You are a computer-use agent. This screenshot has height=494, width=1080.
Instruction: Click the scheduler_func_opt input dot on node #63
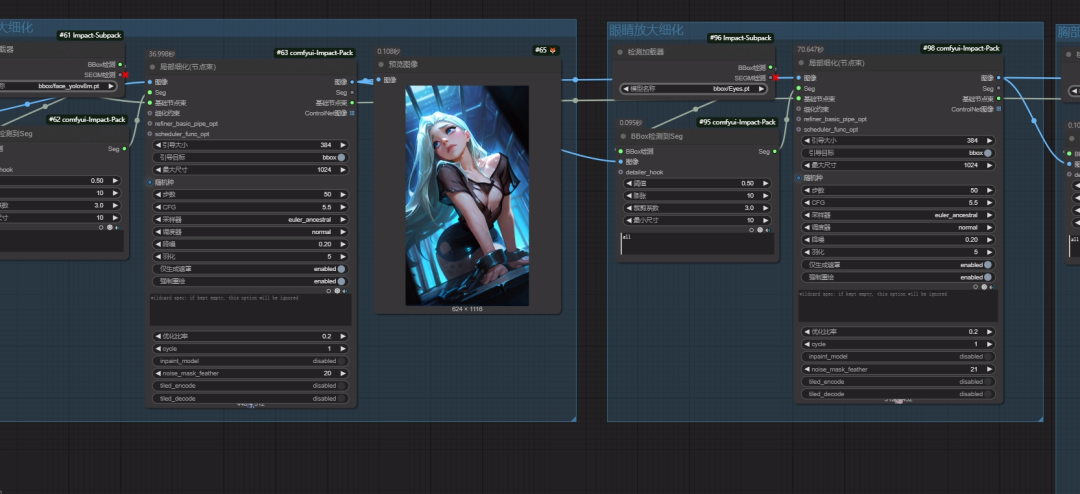pos(149,134)
